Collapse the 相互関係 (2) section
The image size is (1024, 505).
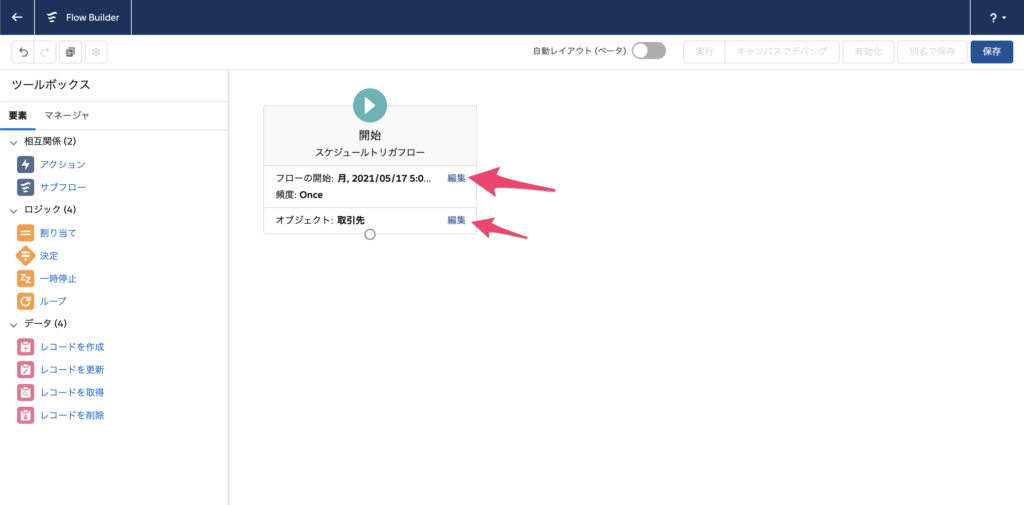pos(14,142)
